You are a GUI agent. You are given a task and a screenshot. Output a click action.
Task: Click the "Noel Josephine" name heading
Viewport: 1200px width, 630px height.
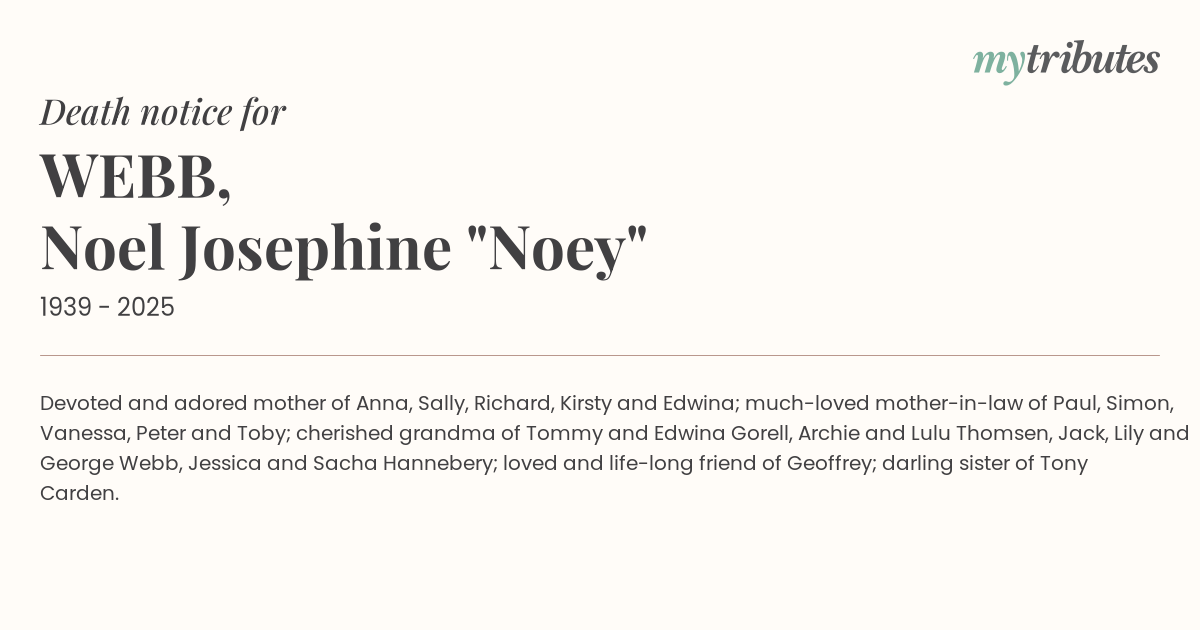[245, 249]
